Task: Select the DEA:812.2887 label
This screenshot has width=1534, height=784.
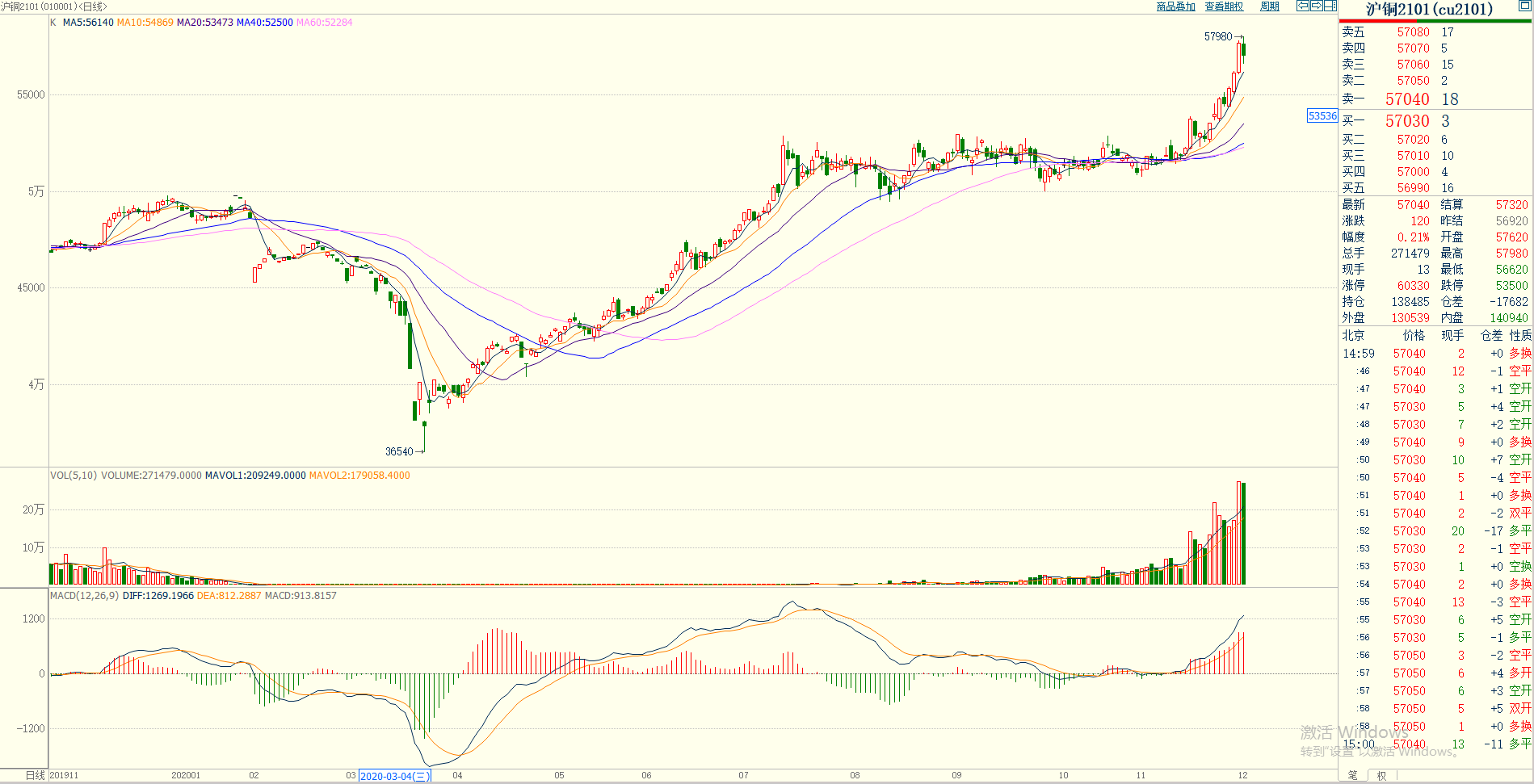Action: tap(229, 596)
